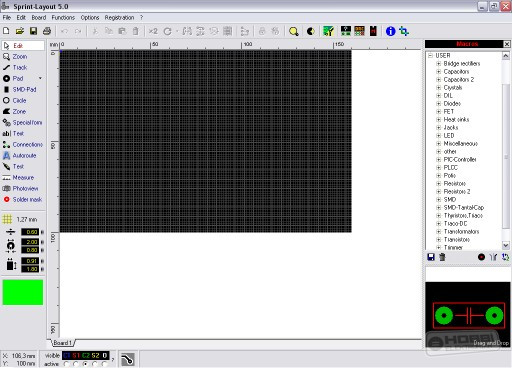The height and width of the screenshot is (368, 512).
Task: Select the Autoroute tool
Action: (x=23, y=156)
